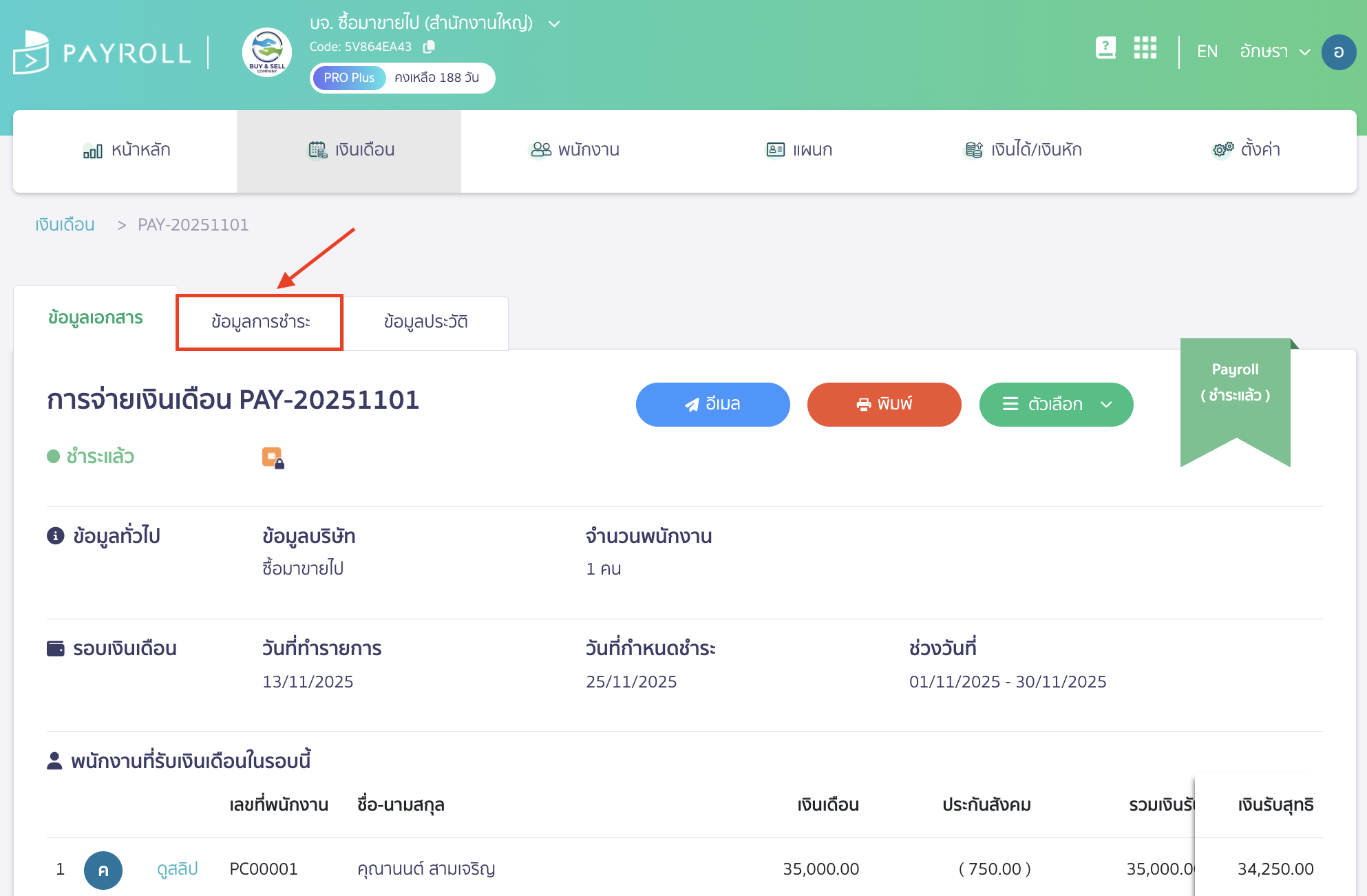Click the employee avatar for คุณานนต์
1367x896 pixels.
coord(103,869)
